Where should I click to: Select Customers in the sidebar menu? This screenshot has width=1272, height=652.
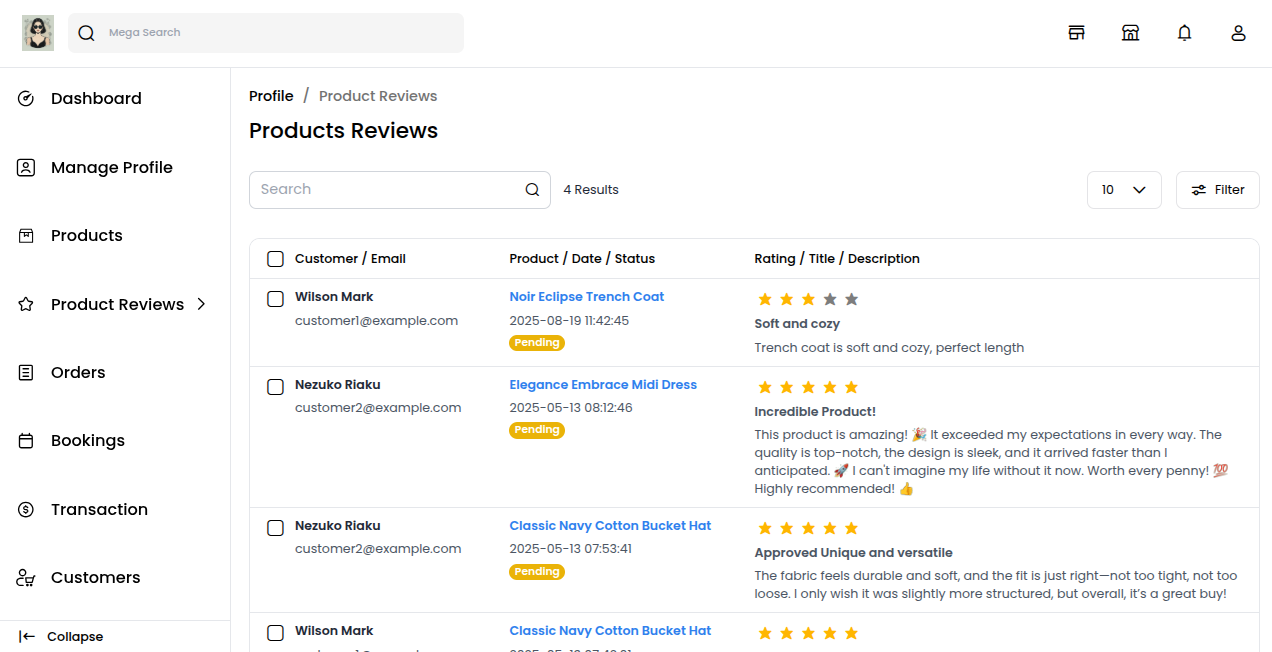pyautogui.click(x=95, y=577)
